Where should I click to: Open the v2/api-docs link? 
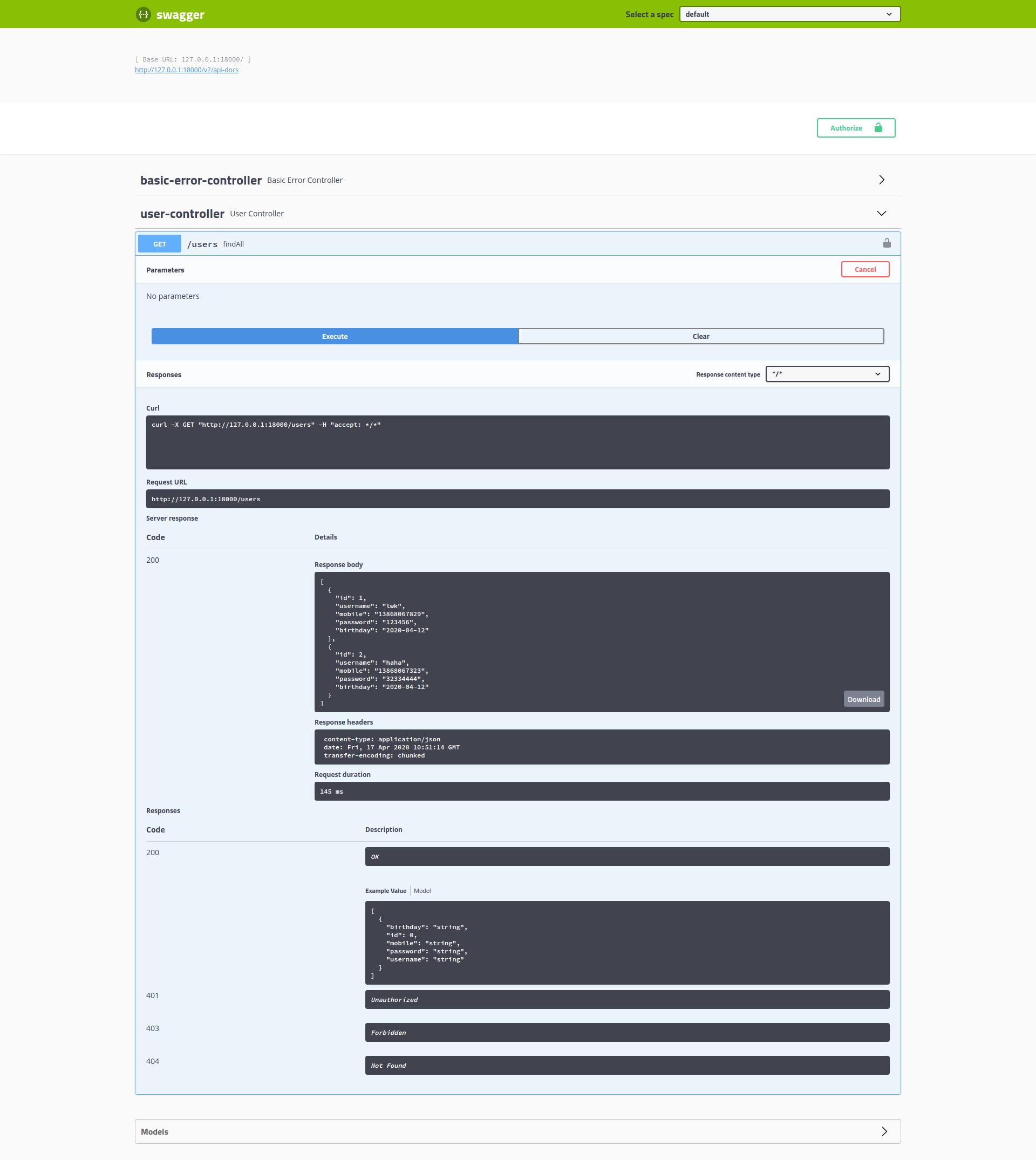(187, 70)
